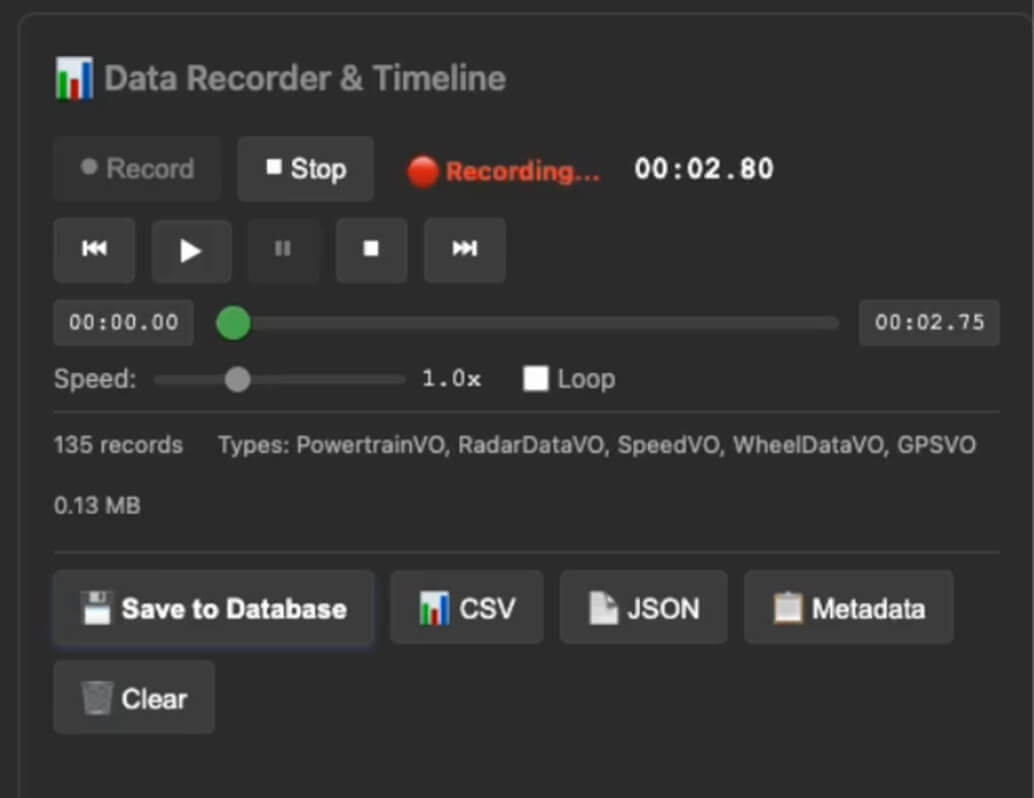This screenshot has height=798, width=1034.
Task: Export data as JSON
Action: [644, 608]
